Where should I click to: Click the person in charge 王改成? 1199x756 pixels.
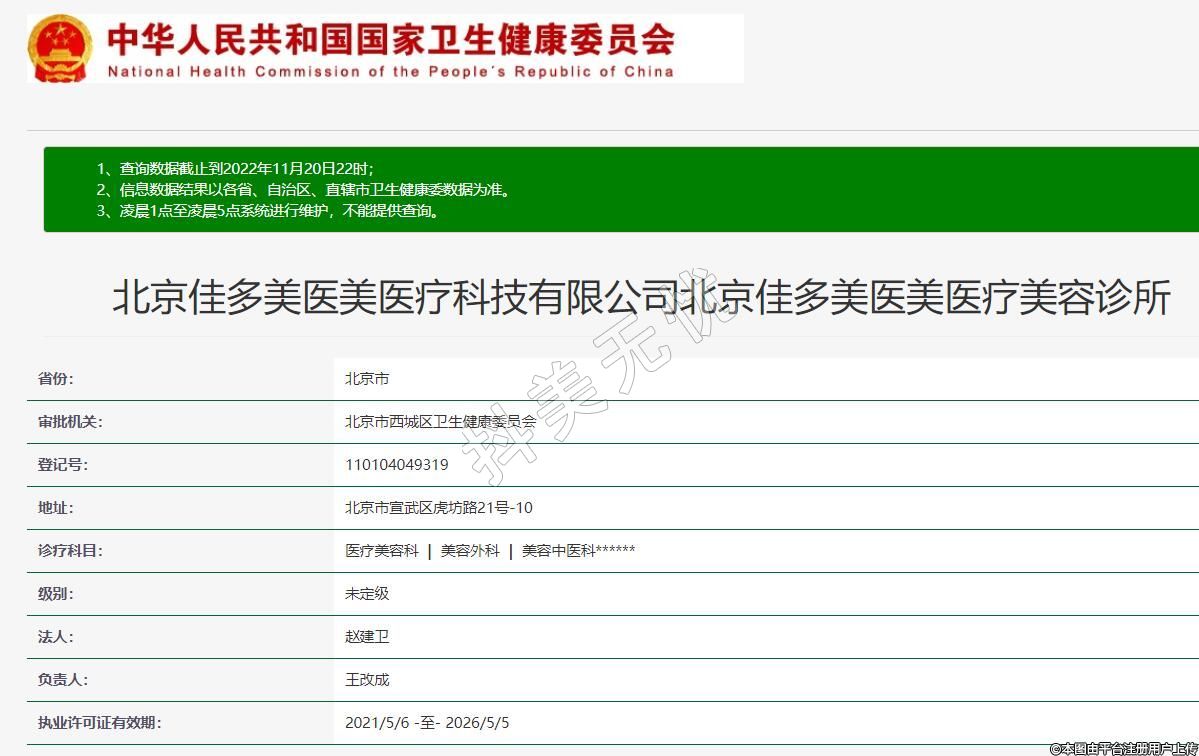[x=367, y=680]
